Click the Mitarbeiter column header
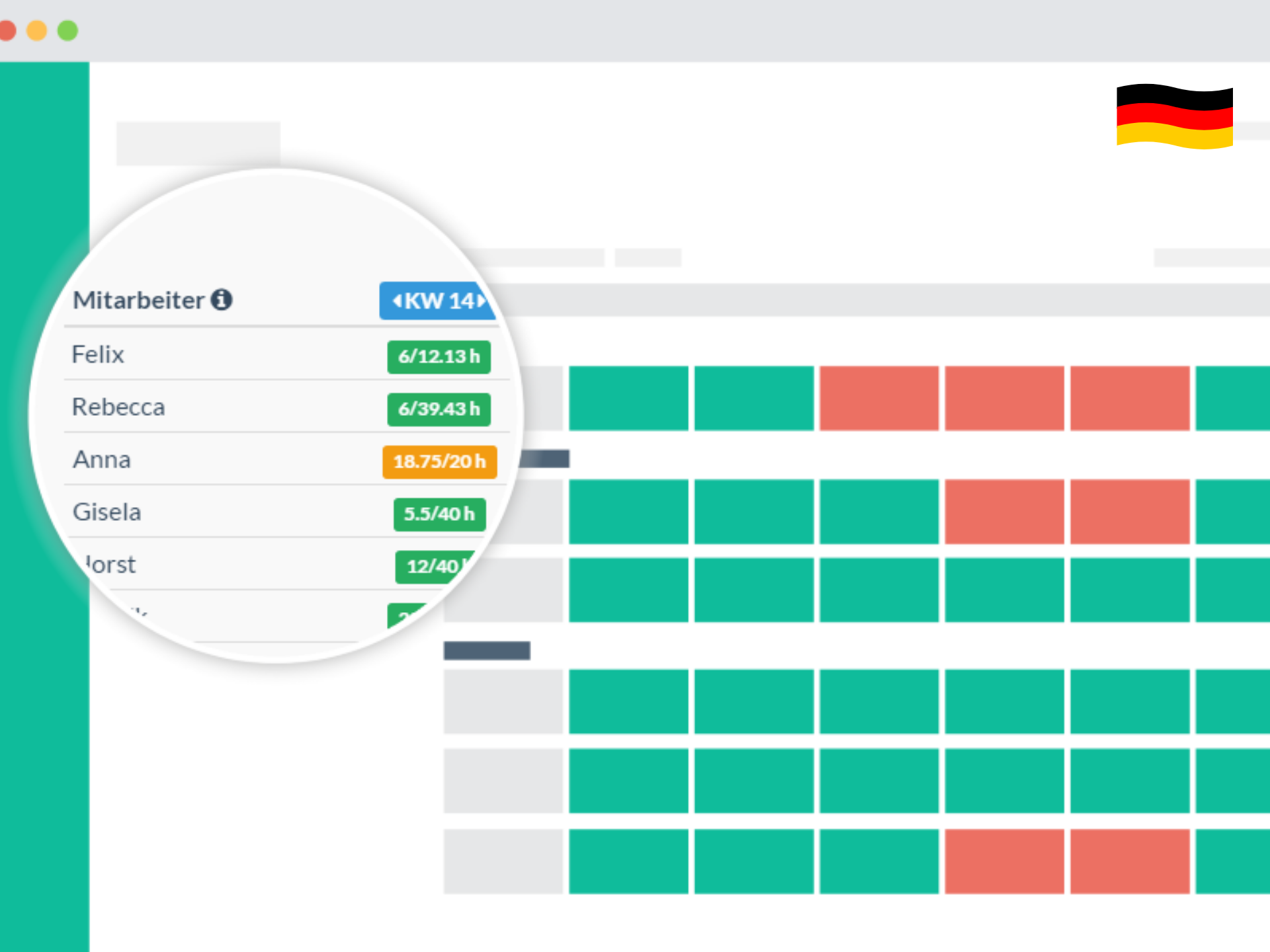1270x952 pixels. coord(138,300)
